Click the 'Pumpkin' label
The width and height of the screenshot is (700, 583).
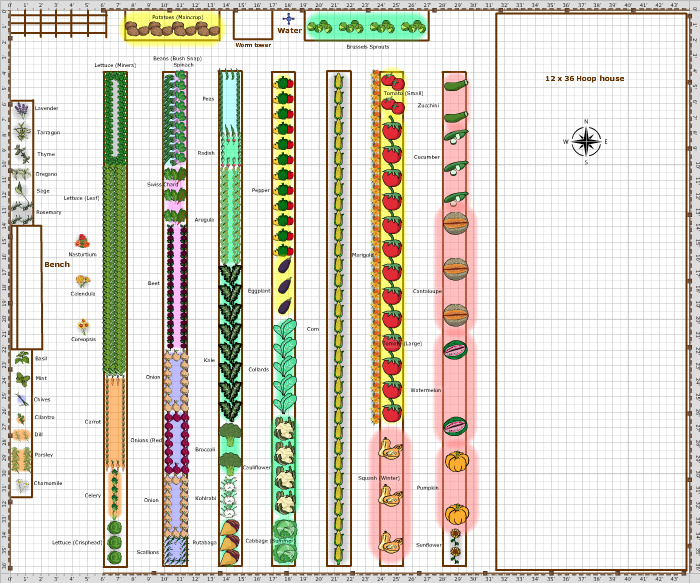coord(428,488)
